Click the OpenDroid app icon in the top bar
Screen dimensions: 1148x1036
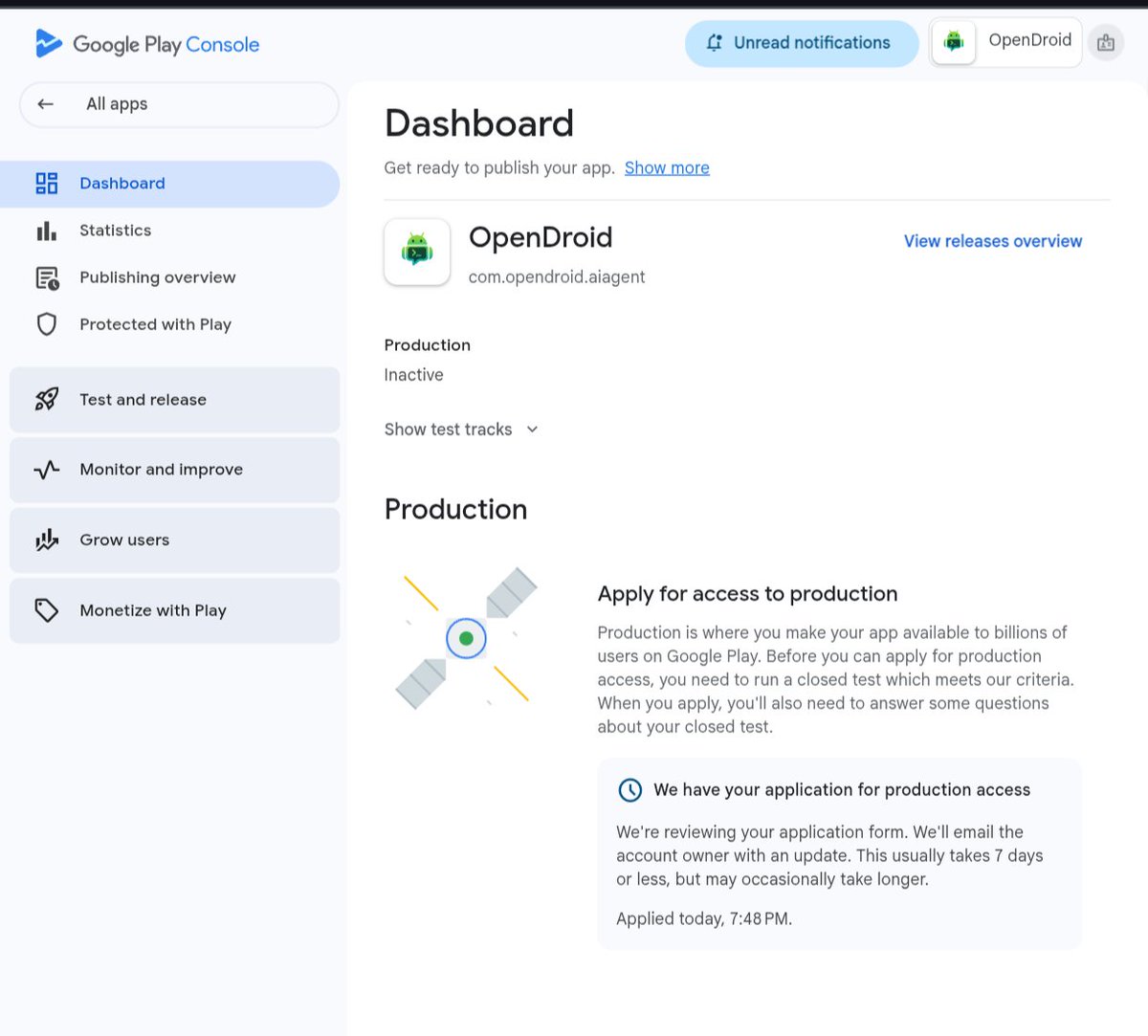click(954, 41)
